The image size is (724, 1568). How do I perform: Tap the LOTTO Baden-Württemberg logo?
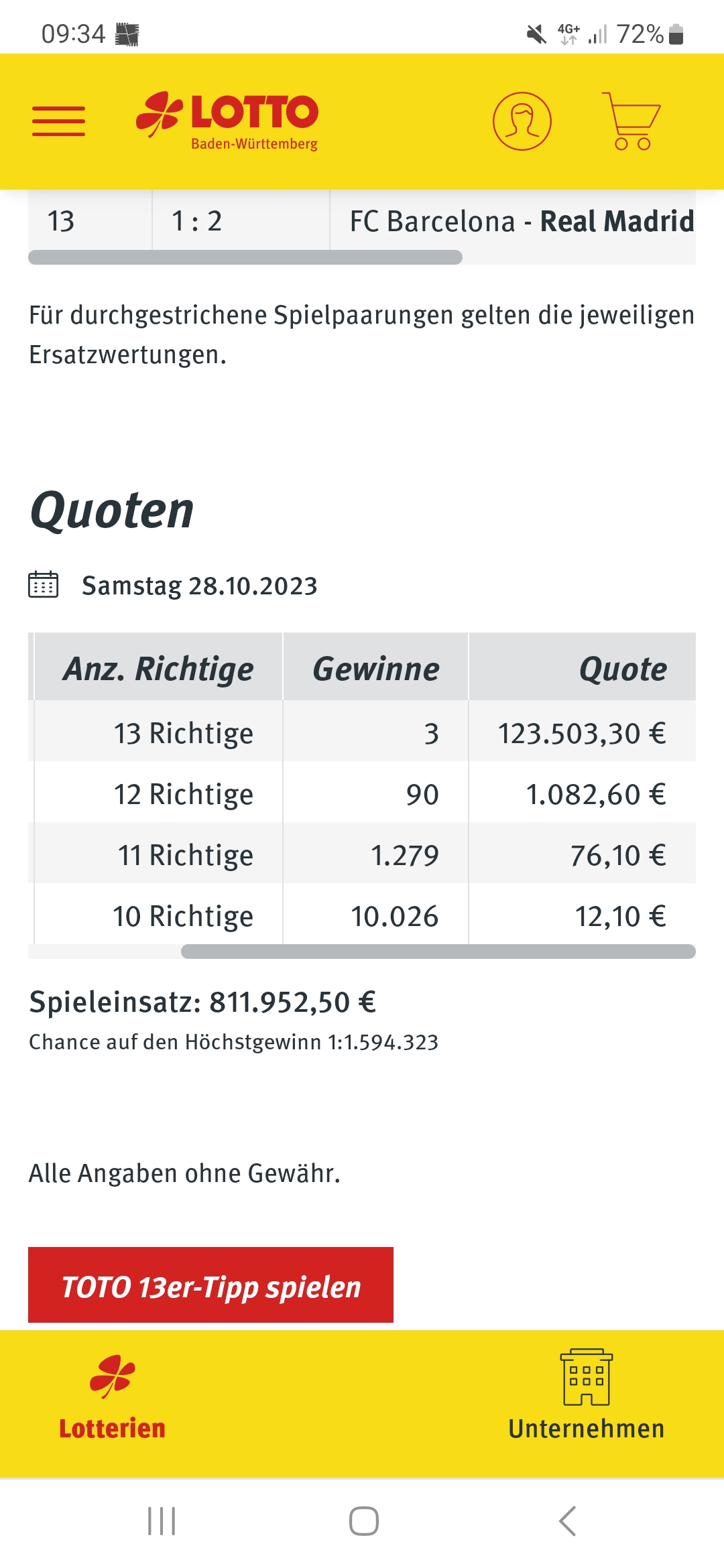coord(227,121)
